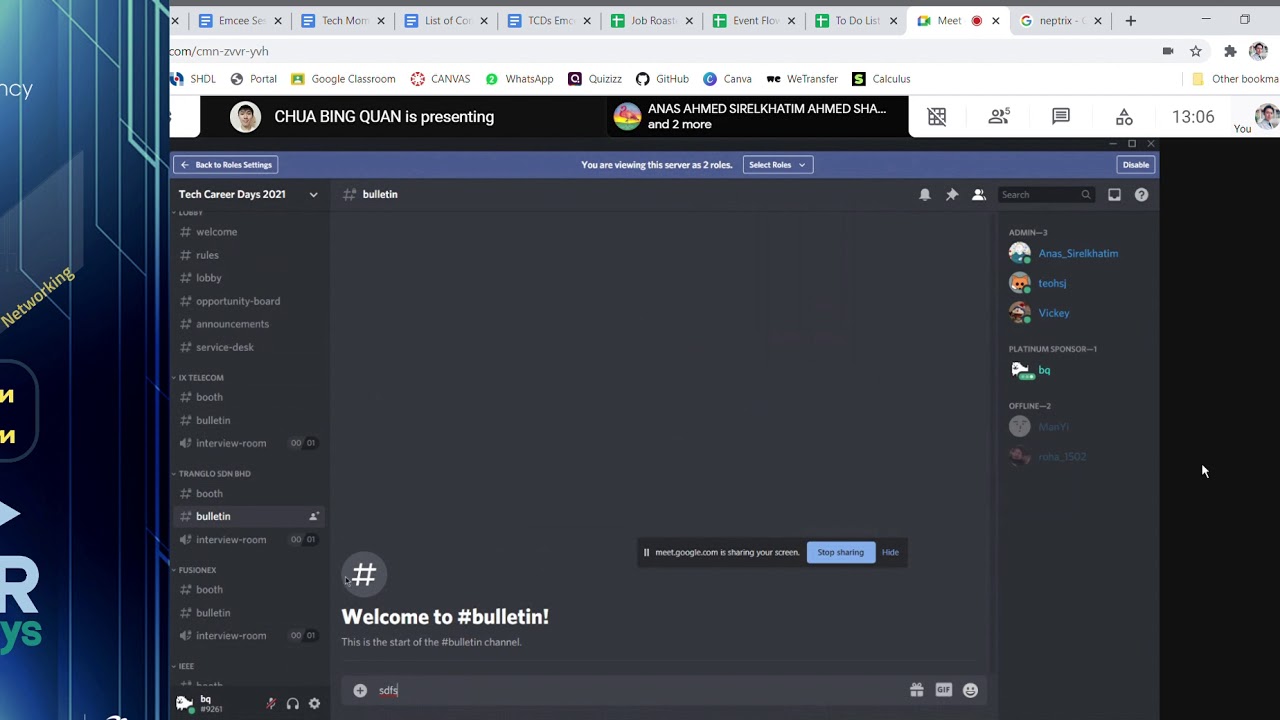Image resolution: width=1280 pixels, height=720 pixels.
Task: Open the Discord help question mark icon
Action: tap(1141, 195)
